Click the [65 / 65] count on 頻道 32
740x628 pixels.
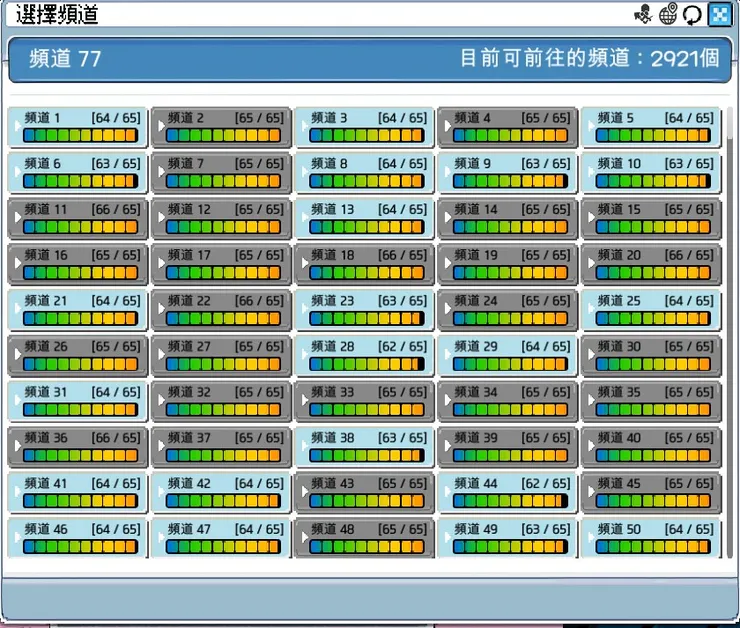point(259,393)
